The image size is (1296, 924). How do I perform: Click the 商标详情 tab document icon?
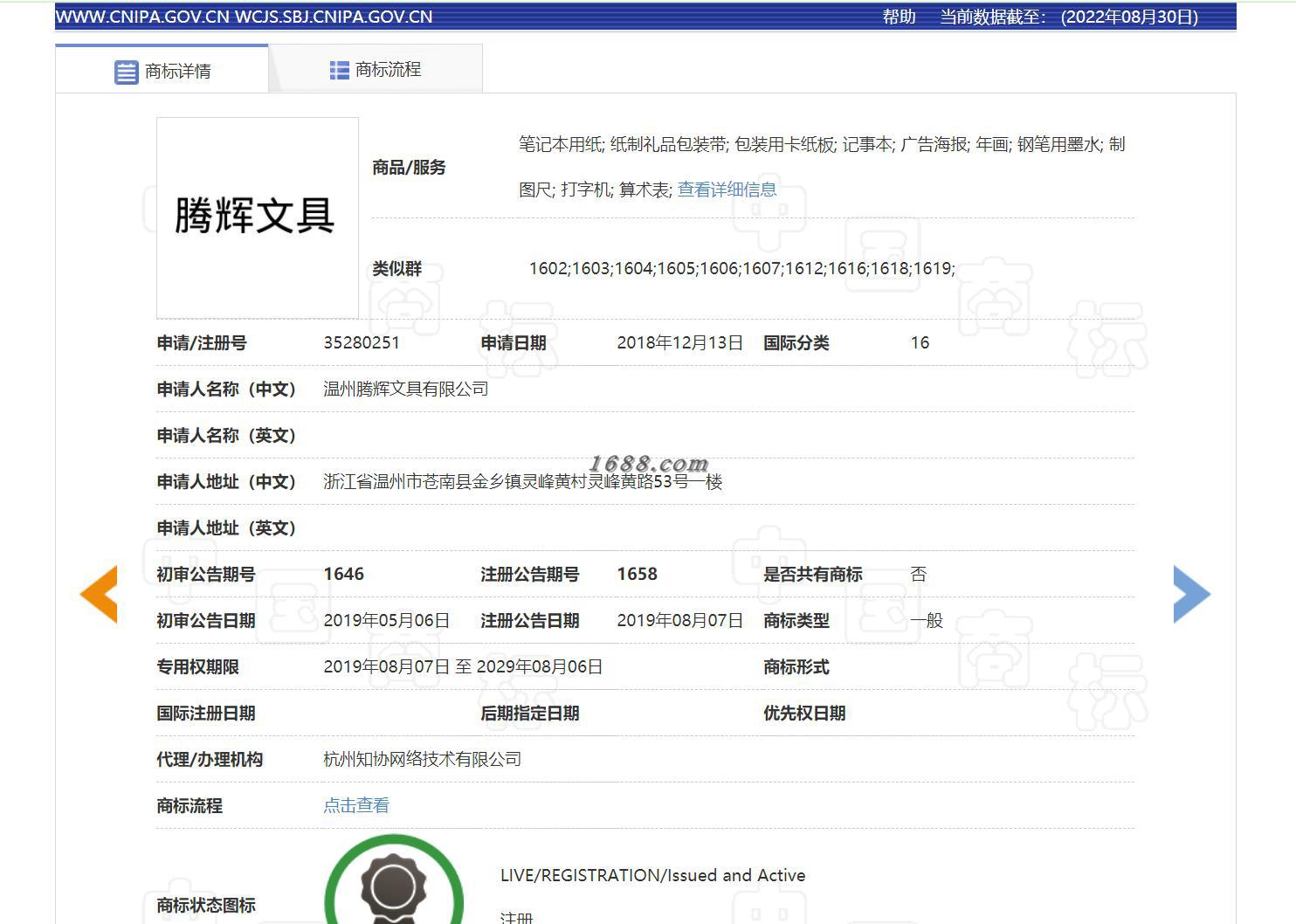pyautogui.click(x=127, y=72)
